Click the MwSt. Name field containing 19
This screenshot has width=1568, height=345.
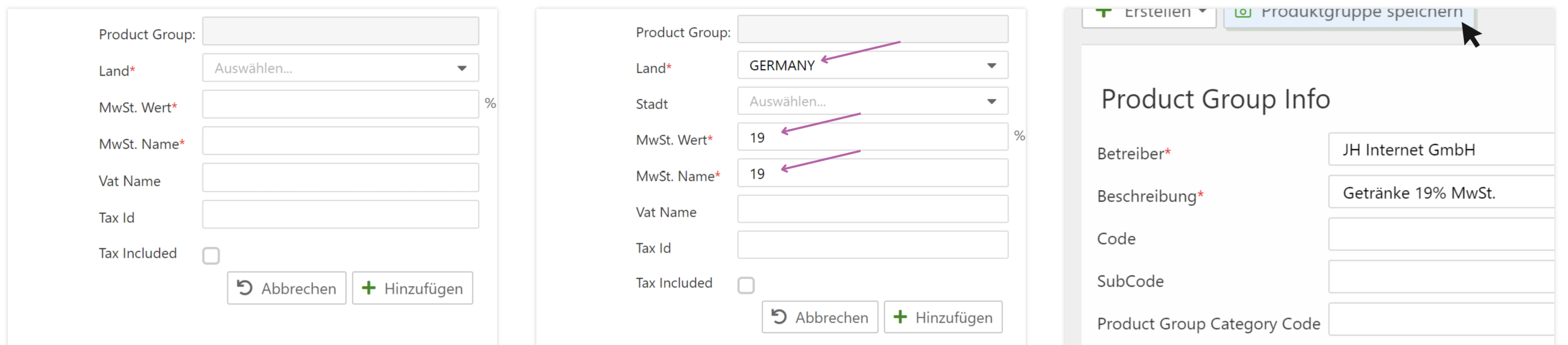(x=872, y=173)
